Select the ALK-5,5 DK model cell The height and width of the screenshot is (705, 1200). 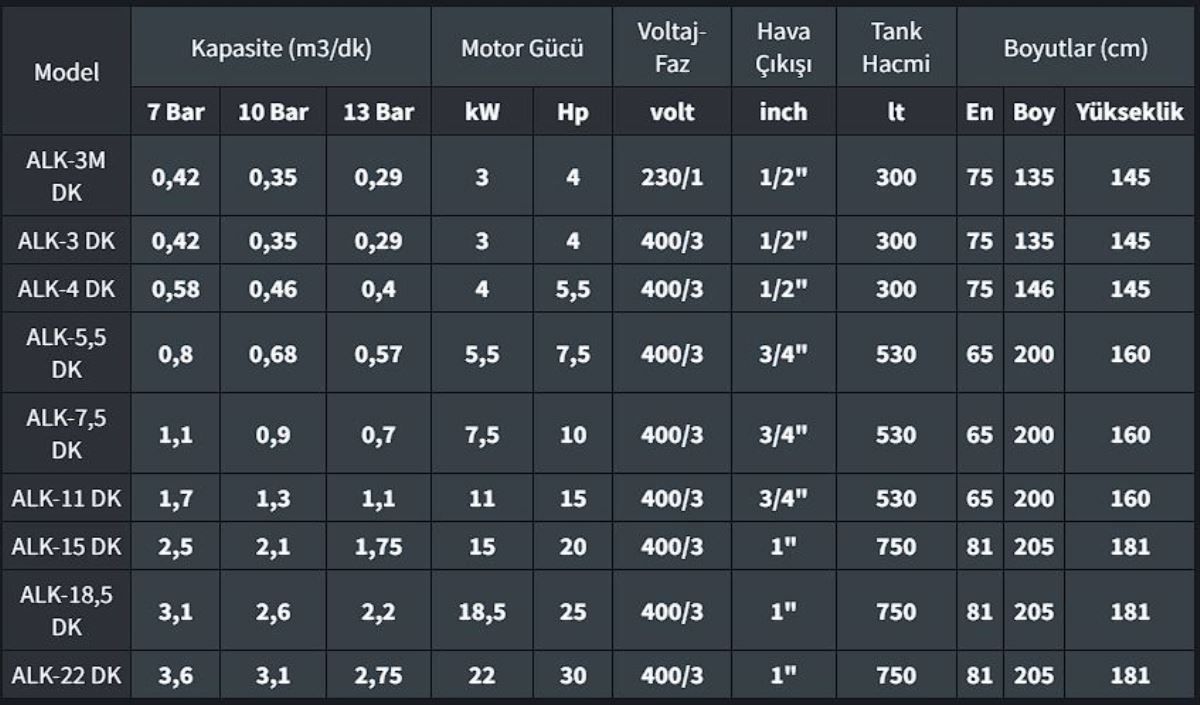tap(67, 353)
